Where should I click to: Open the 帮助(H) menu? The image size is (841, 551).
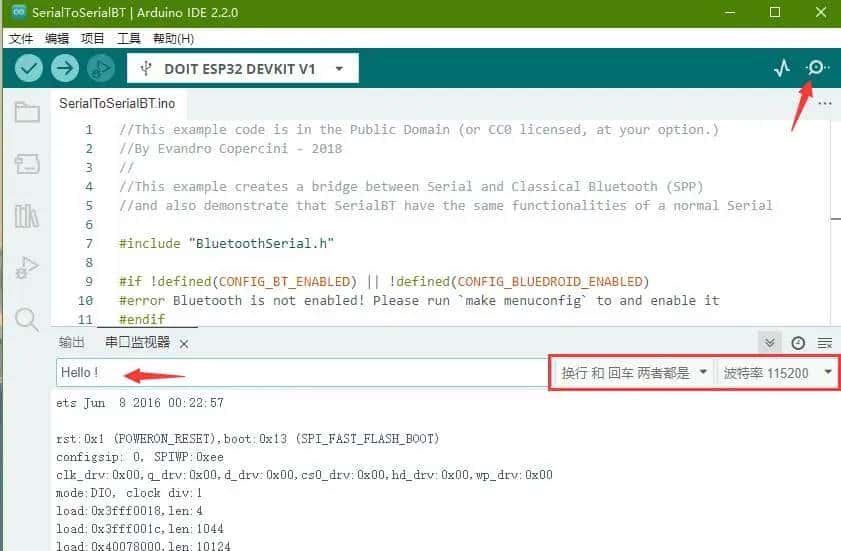point(173,39)
